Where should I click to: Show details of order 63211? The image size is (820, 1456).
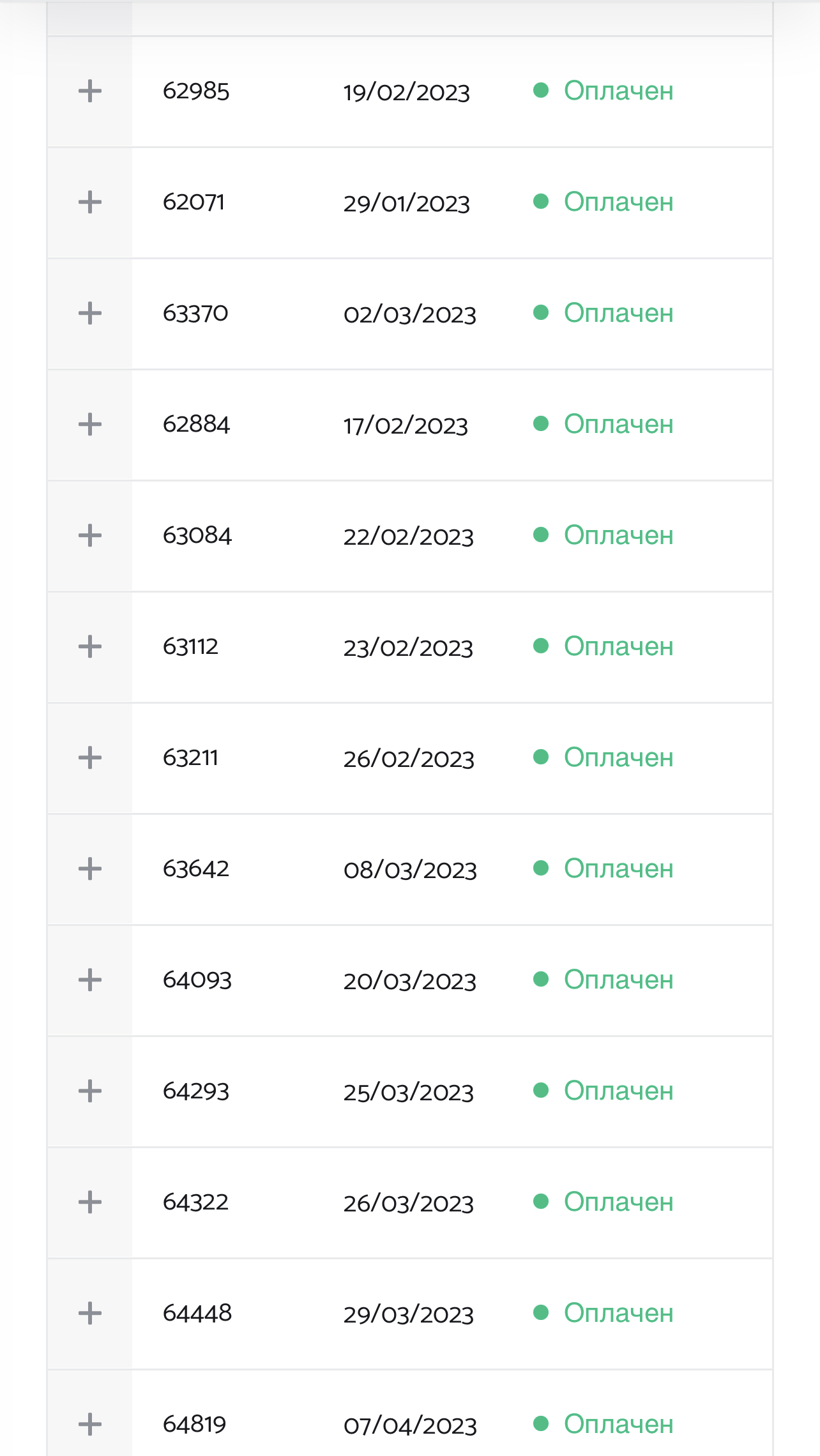90,758
